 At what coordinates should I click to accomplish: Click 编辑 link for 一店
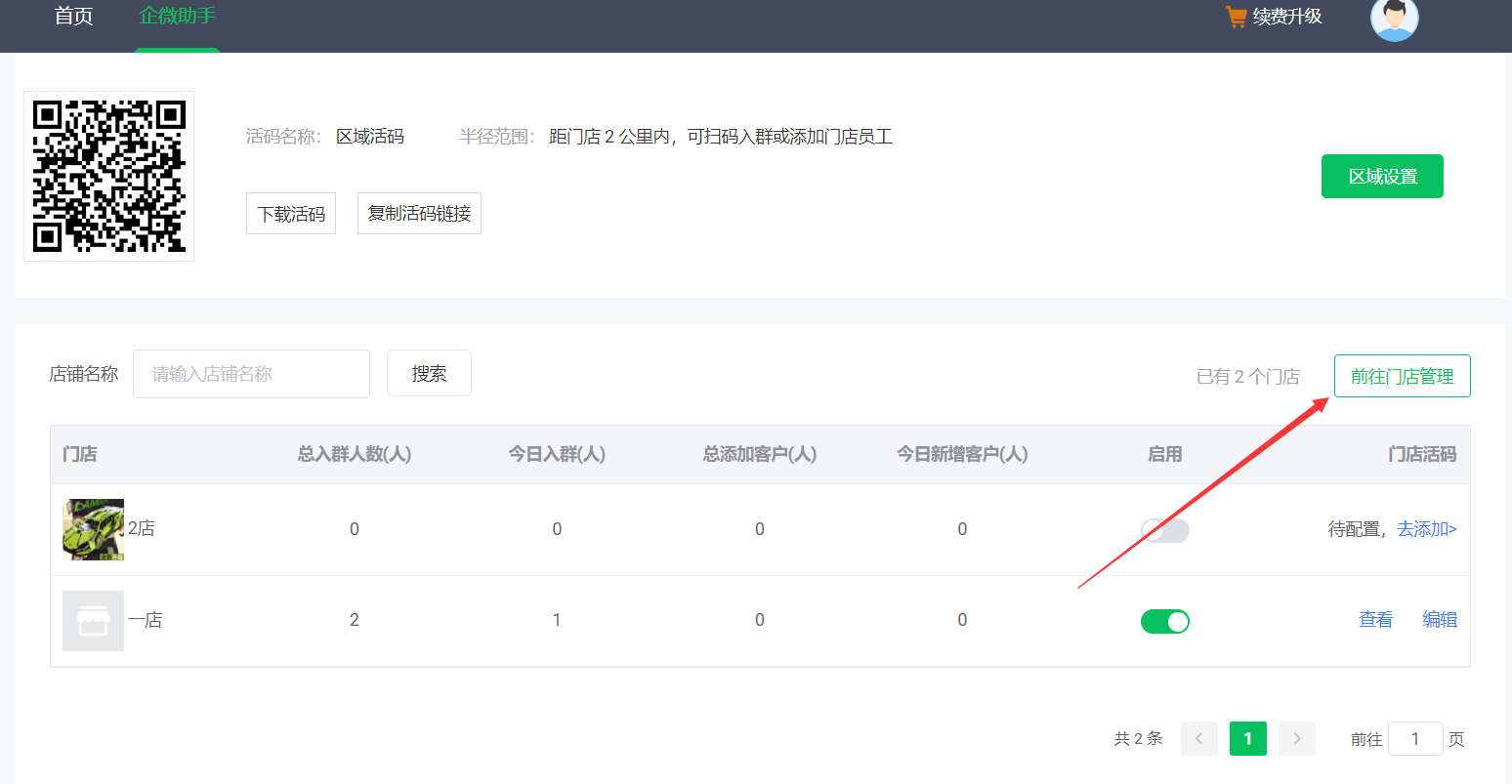1440,620
